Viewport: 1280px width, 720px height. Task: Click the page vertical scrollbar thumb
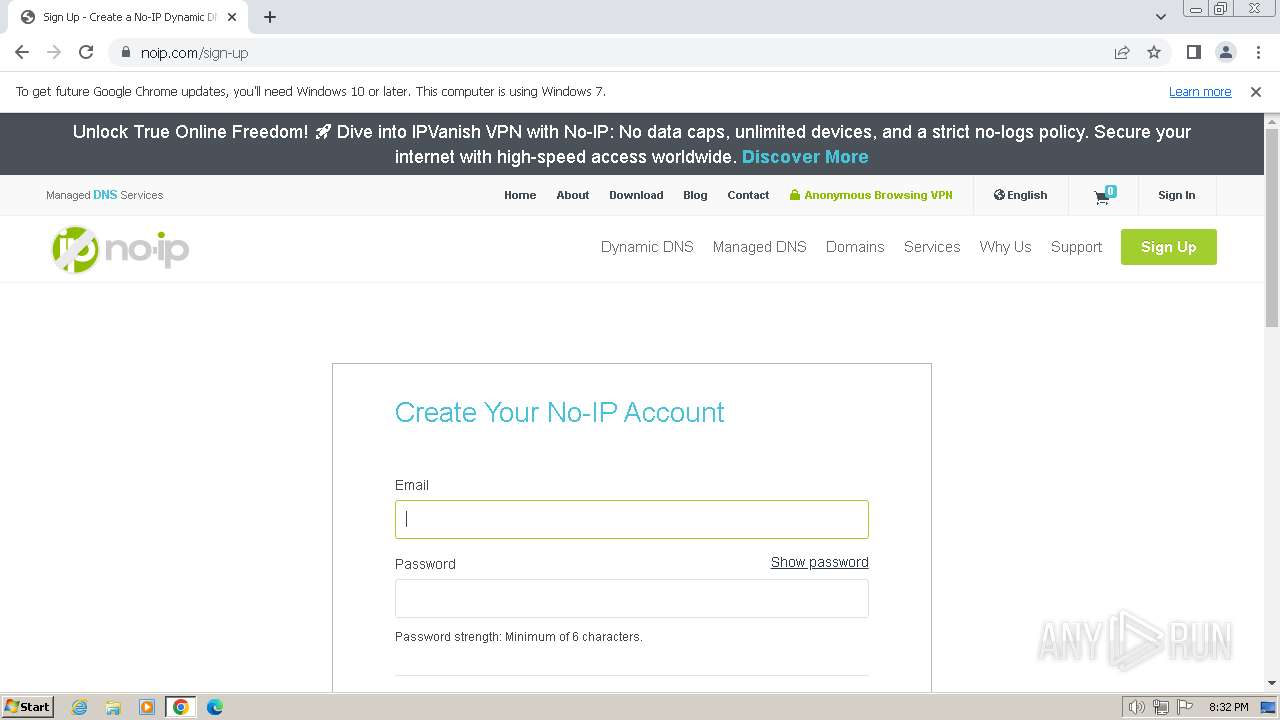pos(1272,228)
